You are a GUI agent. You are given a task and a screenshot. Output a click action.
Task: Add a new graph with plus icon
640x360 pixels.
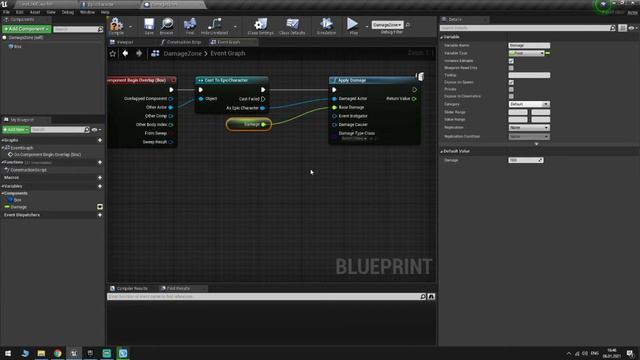100,140
